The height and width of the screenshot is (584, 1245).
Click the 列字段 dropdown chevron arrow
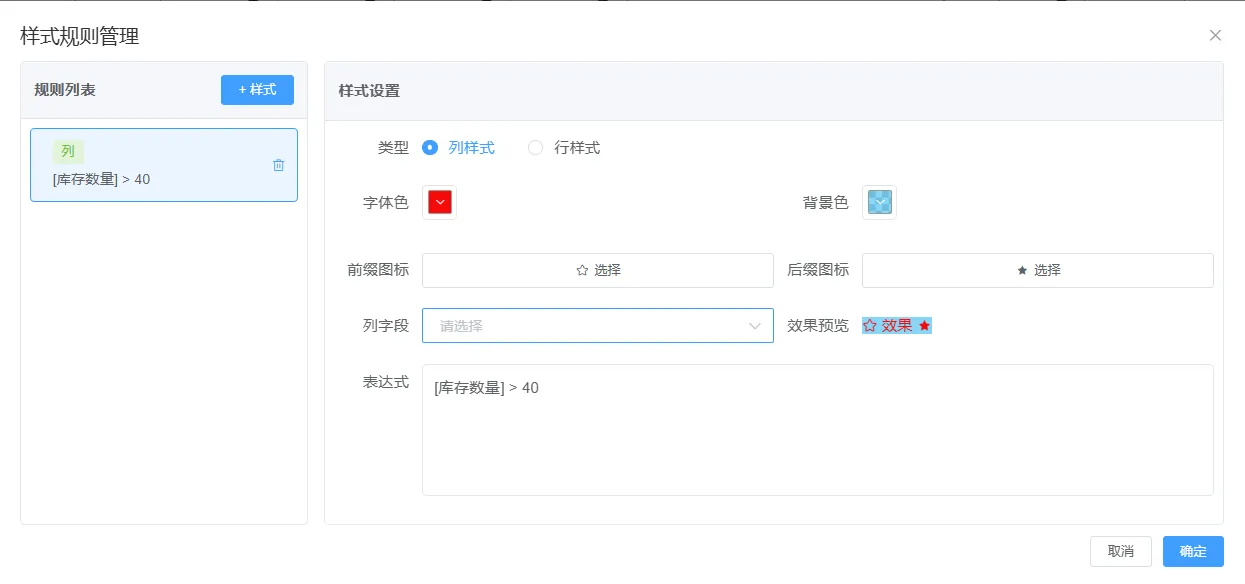[x=755, y=325]
